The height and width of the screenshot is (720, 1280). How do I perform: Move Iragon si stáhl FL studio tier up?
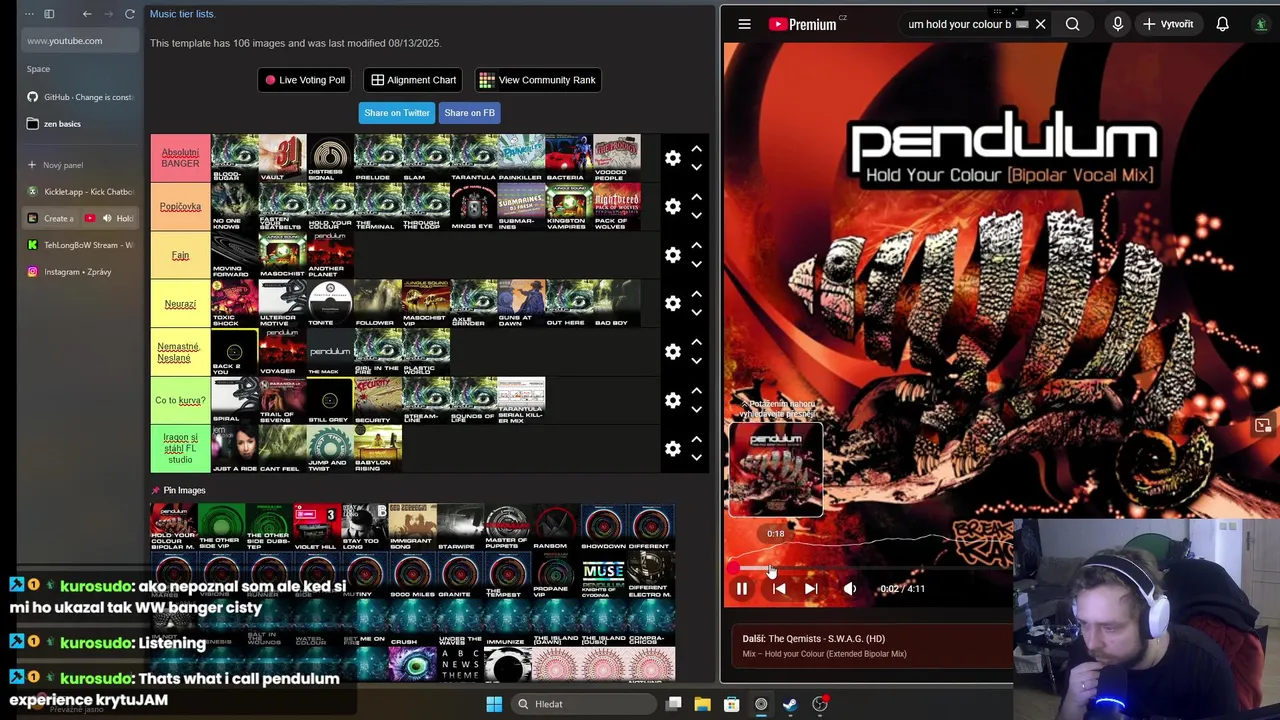pos(696,440)
